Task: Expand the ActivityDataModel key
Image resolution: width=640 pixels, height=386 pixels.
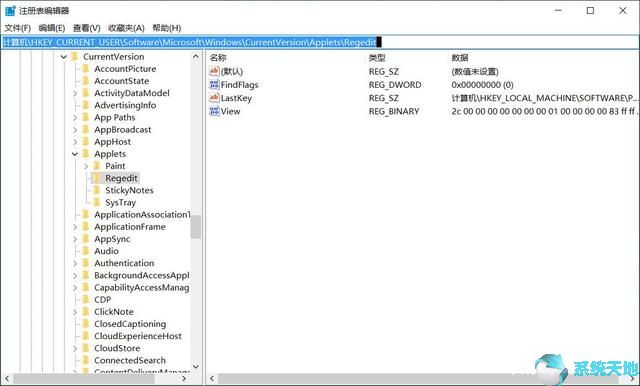Action: pos(75,93)
